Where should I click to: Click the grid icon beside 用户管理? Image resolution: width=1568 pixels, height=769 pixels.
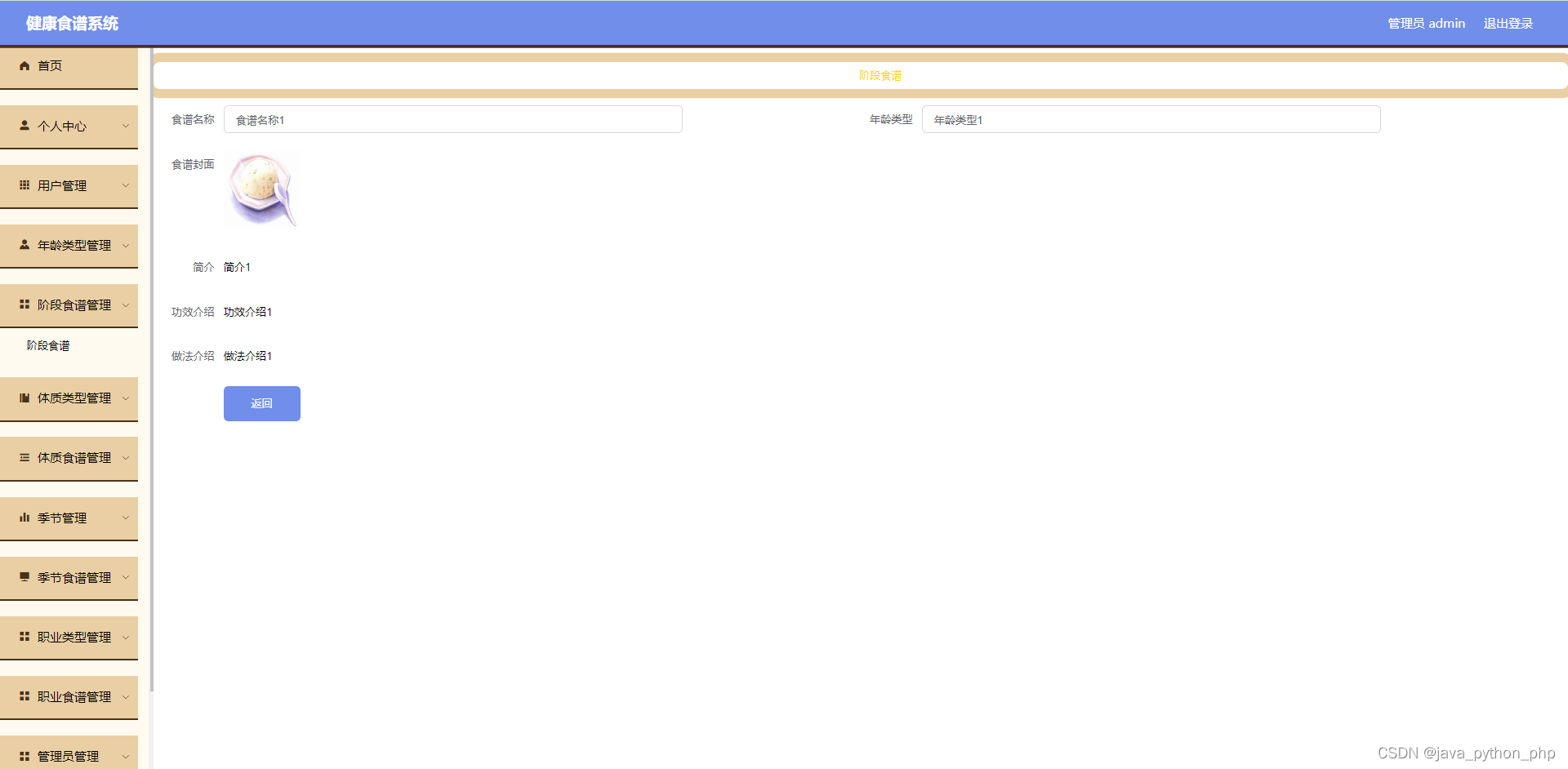[x=24, y=185]
